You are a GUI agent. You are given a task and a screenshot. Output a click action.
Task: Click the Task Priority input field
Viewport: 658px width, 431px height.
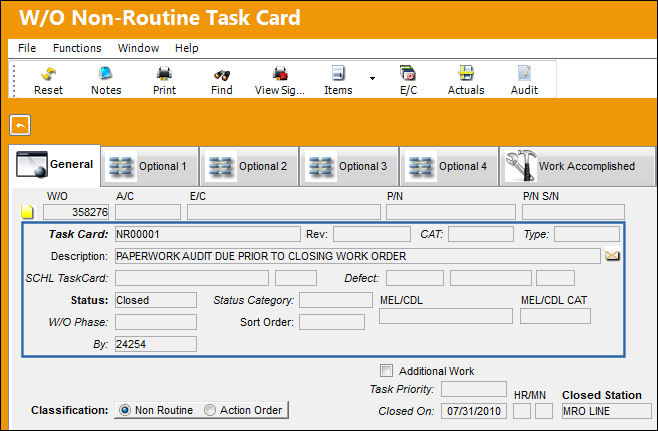click(x=474, y=389)
